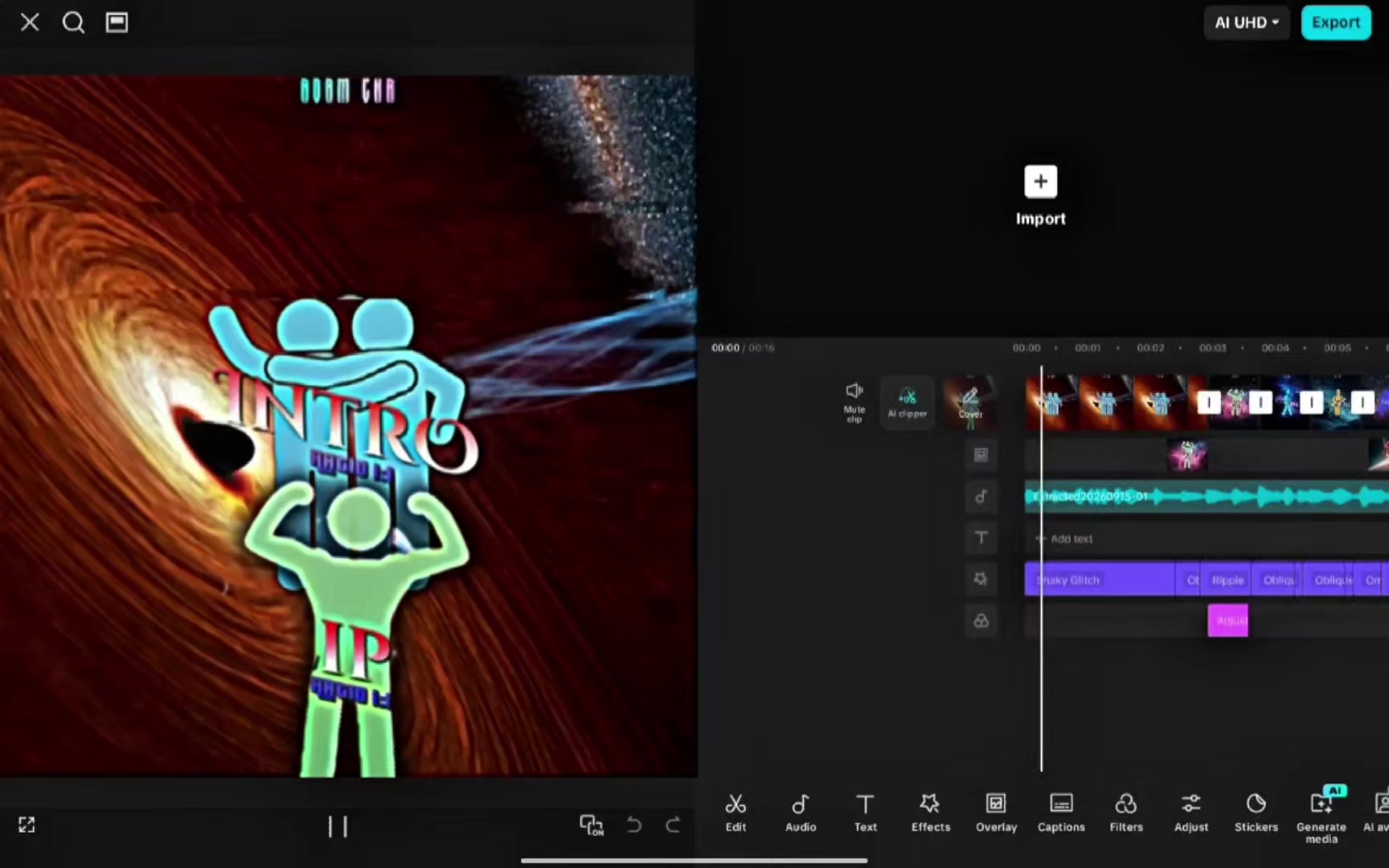Open the Edit scissors tool
The height and width of the screenshot is (868, 1389).
(735, 813)
